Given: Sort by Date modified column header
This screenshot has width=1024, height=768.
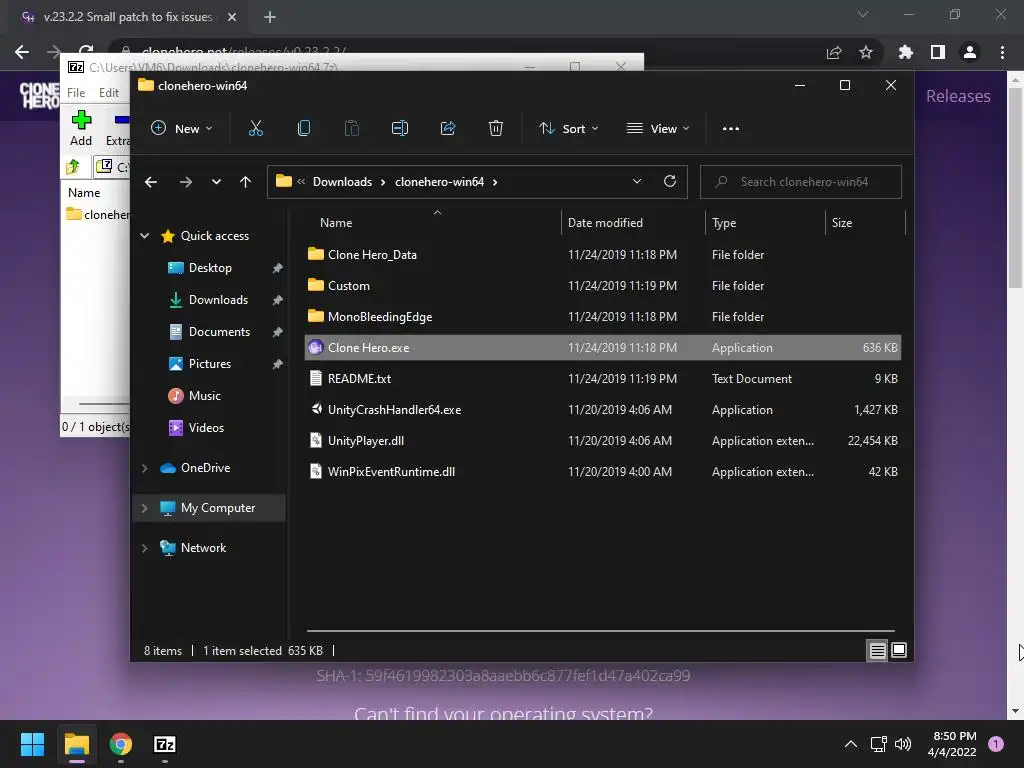Looking at the screenshot, I should (x=605, y=223).
